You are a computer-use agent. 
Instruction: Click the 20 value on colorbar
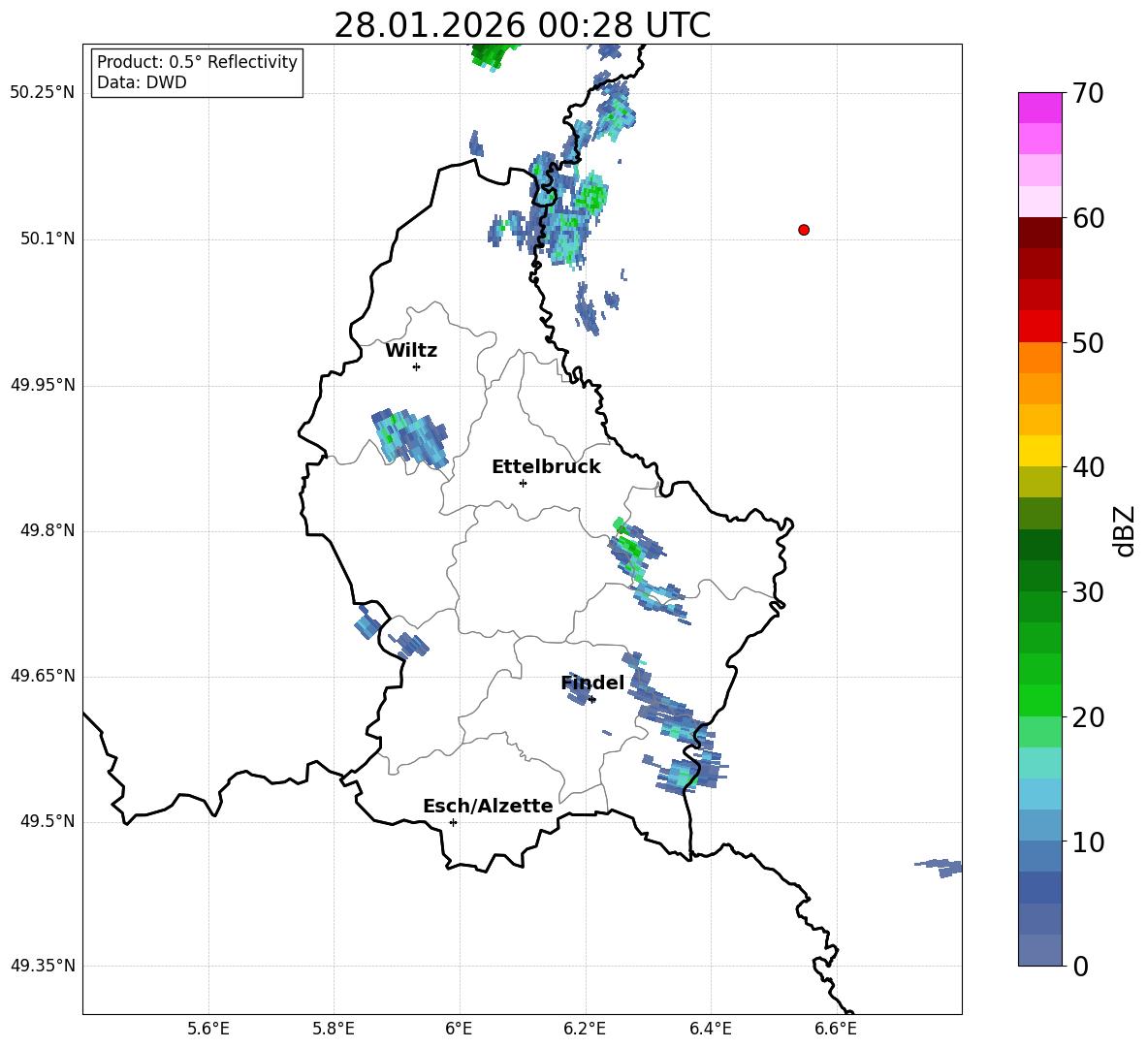click(1088, 717)
